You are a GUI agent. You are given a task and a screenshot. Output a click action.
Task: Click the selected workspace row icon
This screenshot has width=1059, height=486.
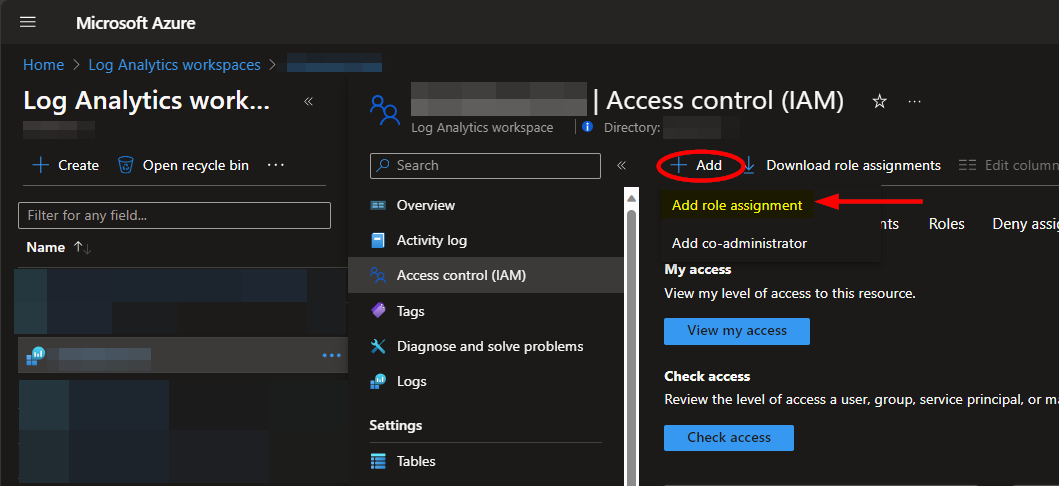click(x=35, y=356)
